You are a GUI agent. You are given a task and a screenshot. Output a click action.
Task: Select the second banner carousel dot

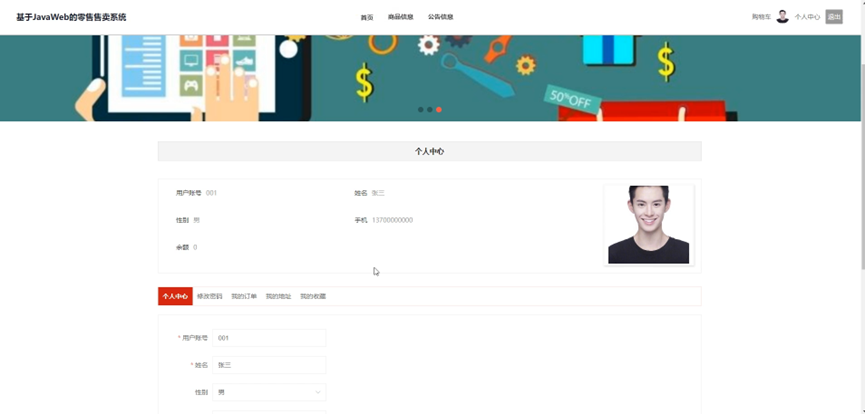pyautogui.click(x=430, y=110)
